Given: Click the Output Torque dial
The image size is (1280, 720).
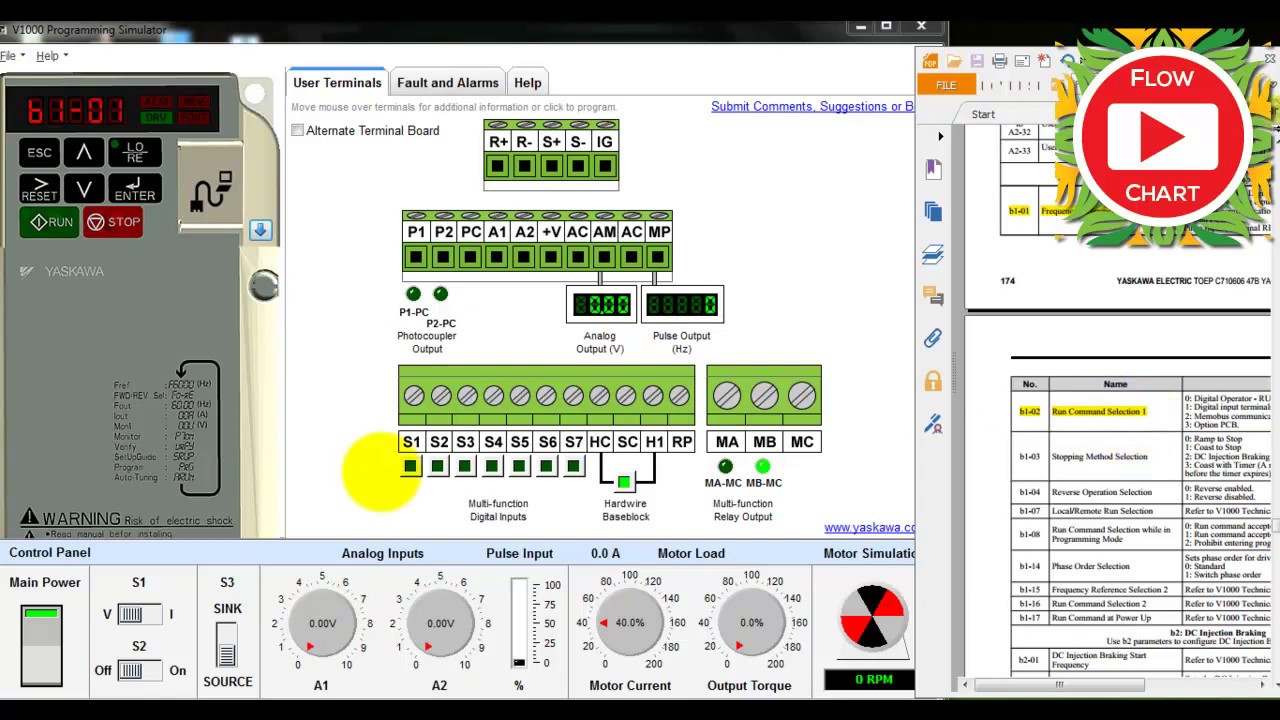Looking at the screenshot, I should 752,623.
